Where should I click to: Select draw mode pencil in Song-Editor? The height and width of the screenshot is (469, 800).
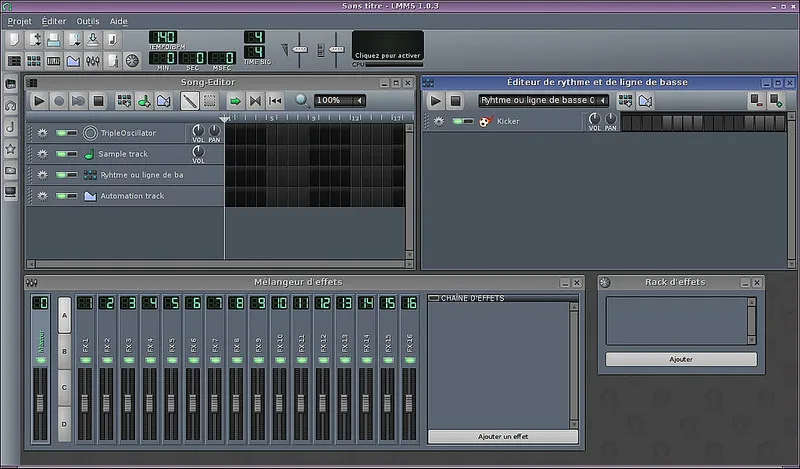click(189, 100)
